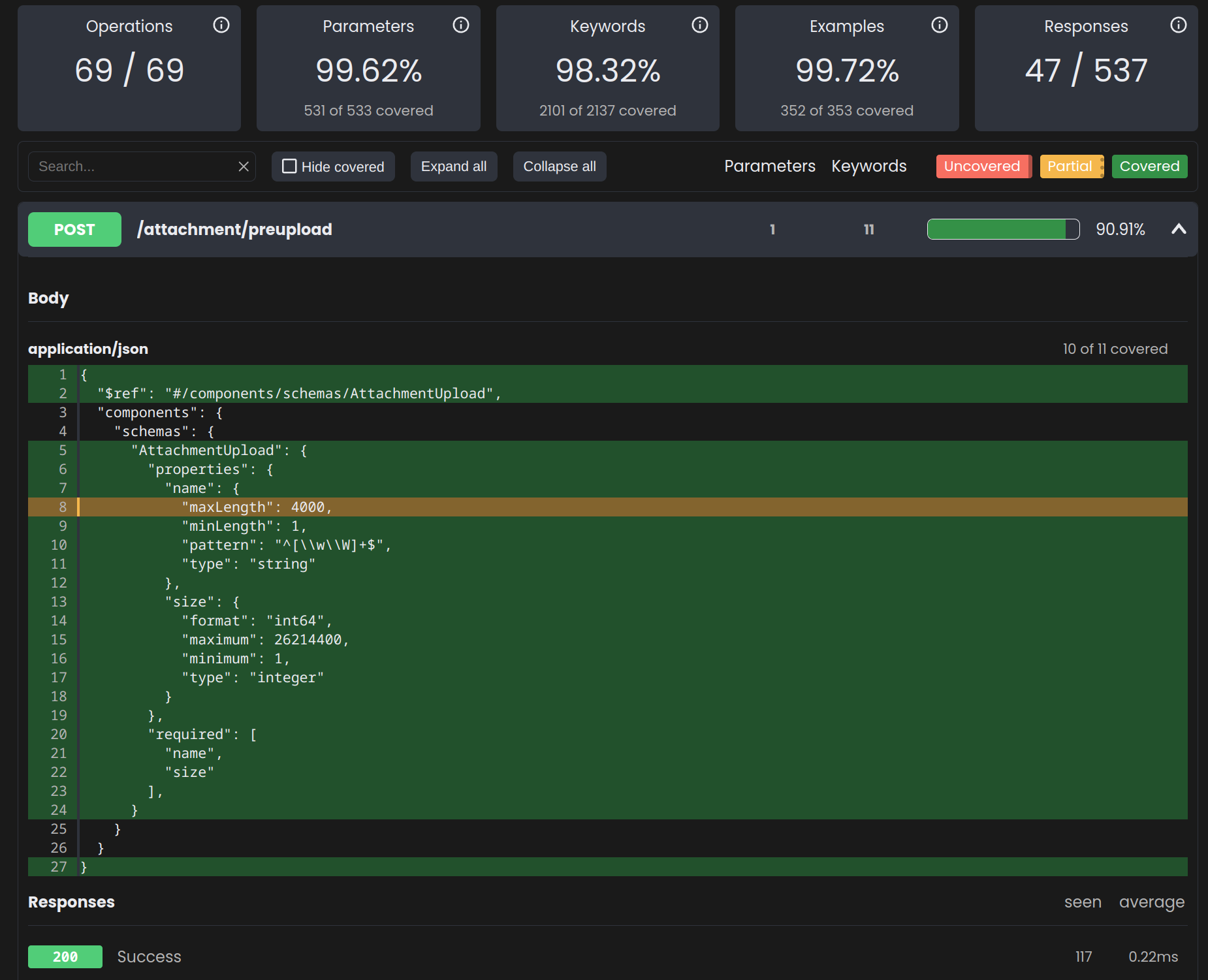Click line number 8 in gutter
Screen dimensions: 1208x980
click(x=63, y=507)
